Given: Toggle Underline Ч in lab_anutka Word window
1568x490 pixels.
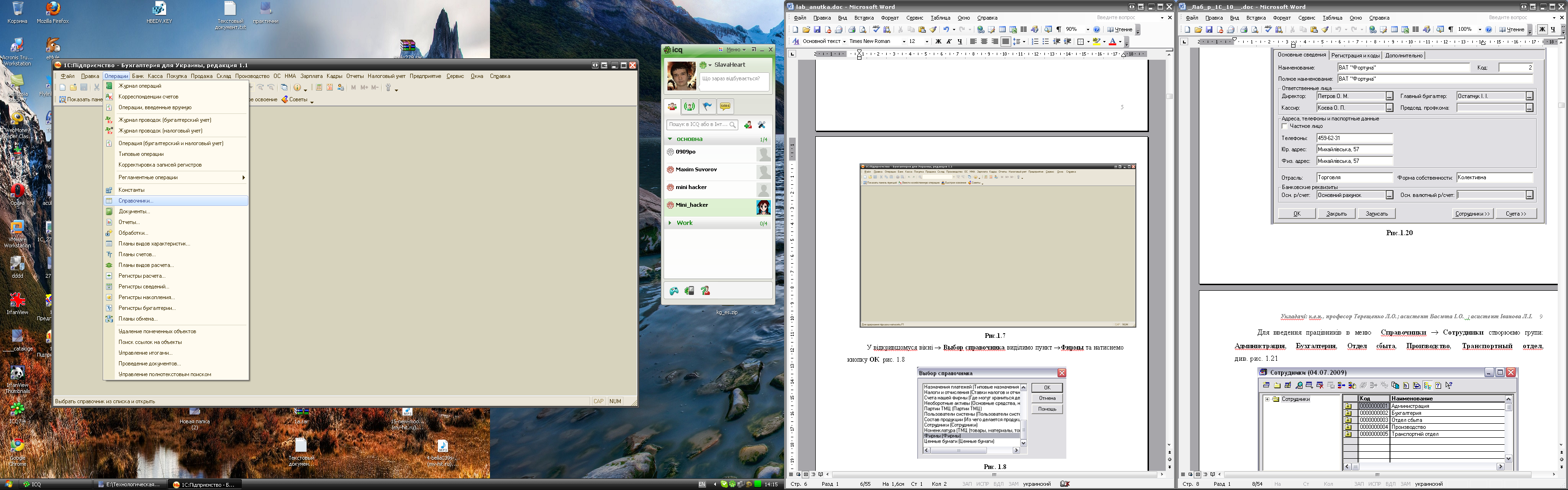Looking at the screenshot, I should click(960, 42).
